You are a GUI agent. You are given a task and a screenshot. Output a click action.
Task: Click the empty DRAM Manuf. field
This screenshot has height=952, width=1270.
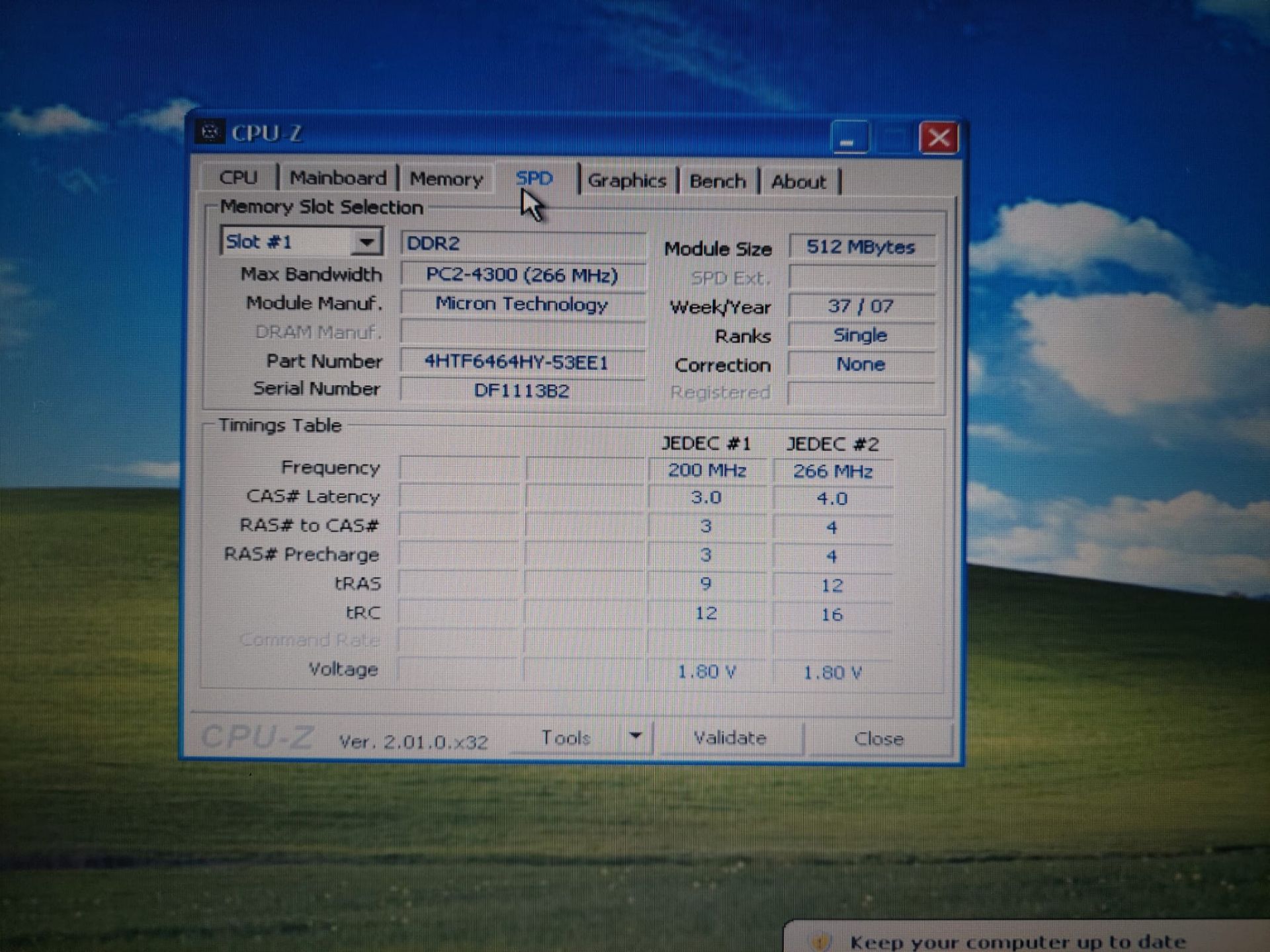coord(523,333)
